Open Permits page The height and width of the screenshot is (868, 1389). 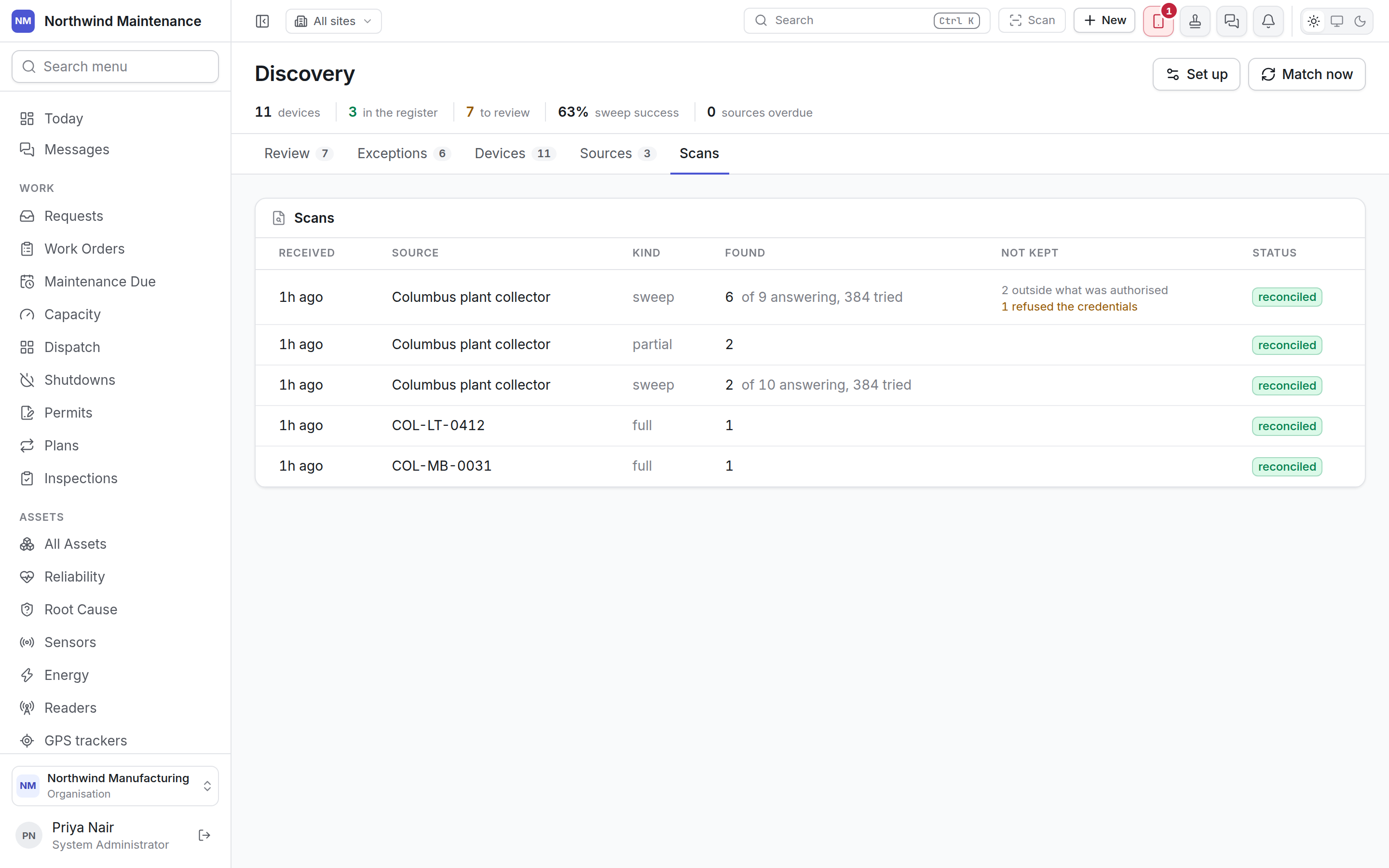[x=115, y=413]
